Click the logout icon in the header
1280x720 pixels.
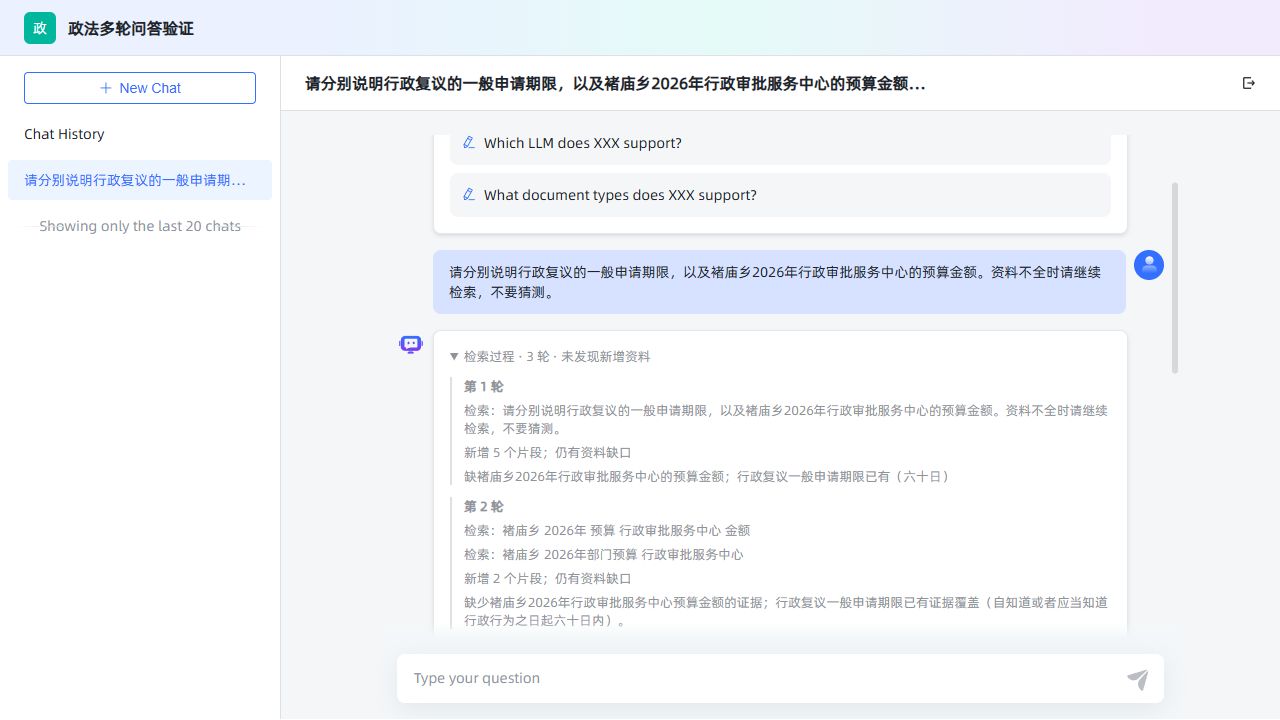pos(1248,83)
